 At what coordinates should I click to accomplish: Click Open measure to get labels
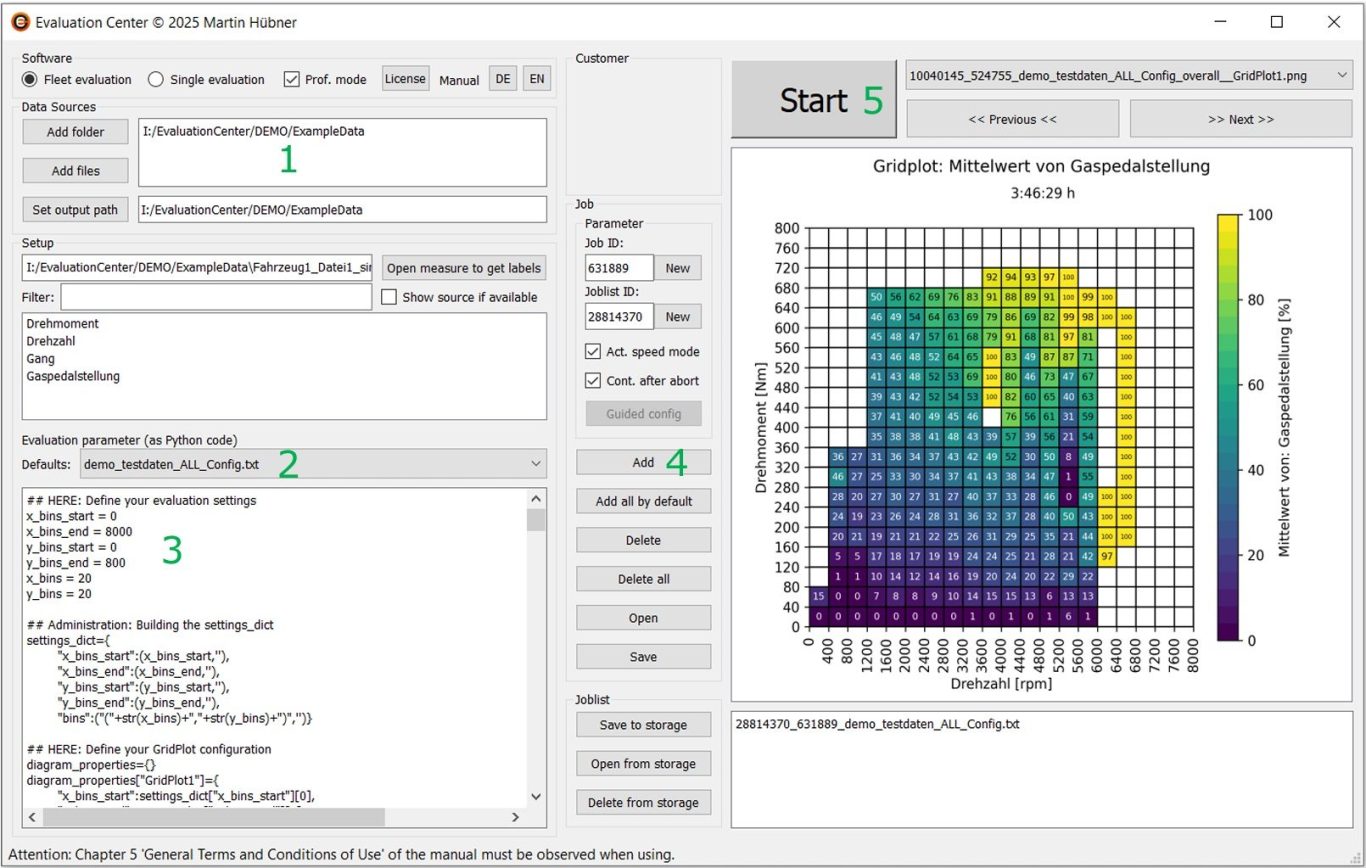464,268
